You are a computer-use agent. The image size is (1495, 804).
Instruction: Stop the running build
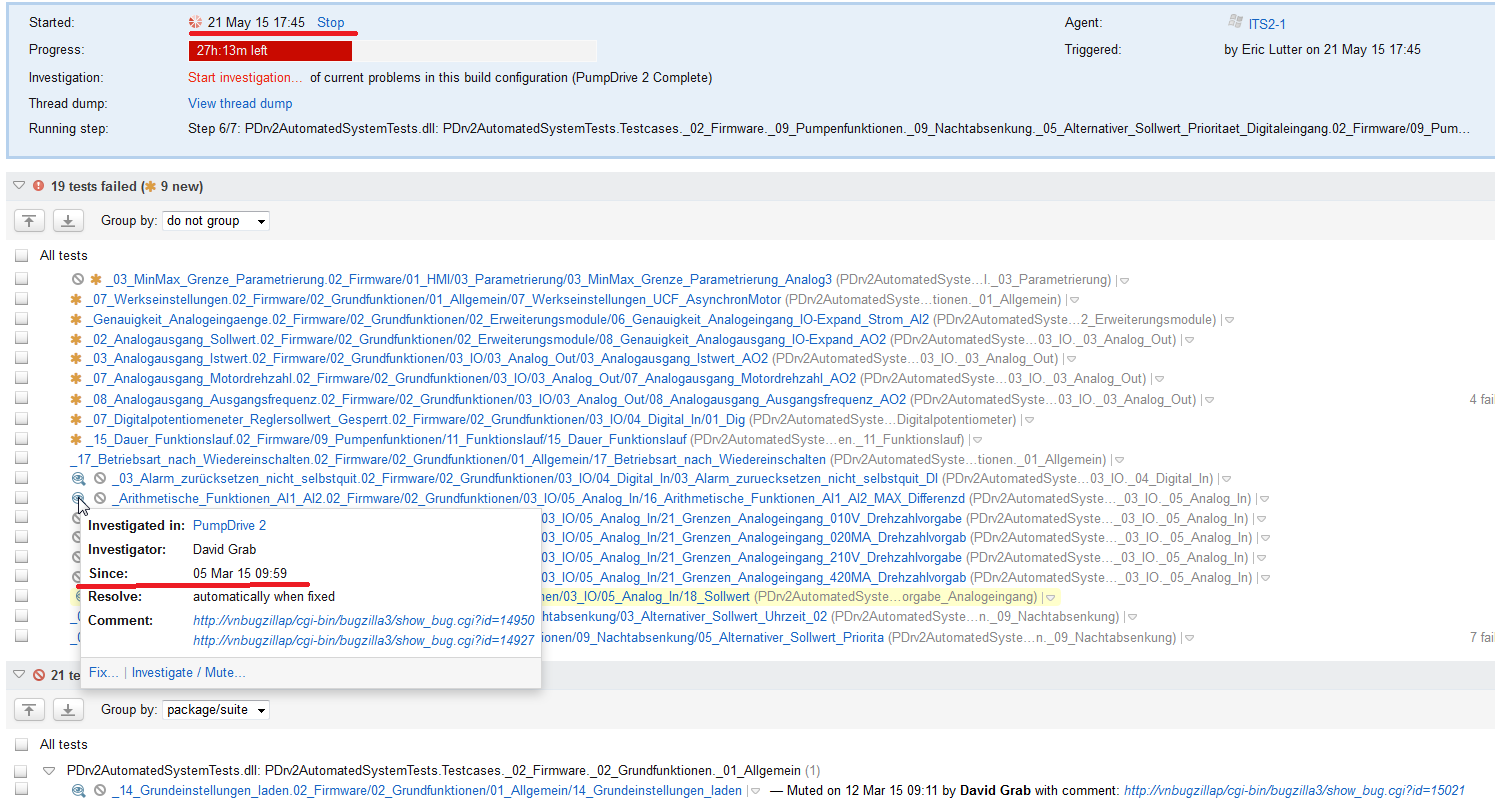tap(331, 22)
